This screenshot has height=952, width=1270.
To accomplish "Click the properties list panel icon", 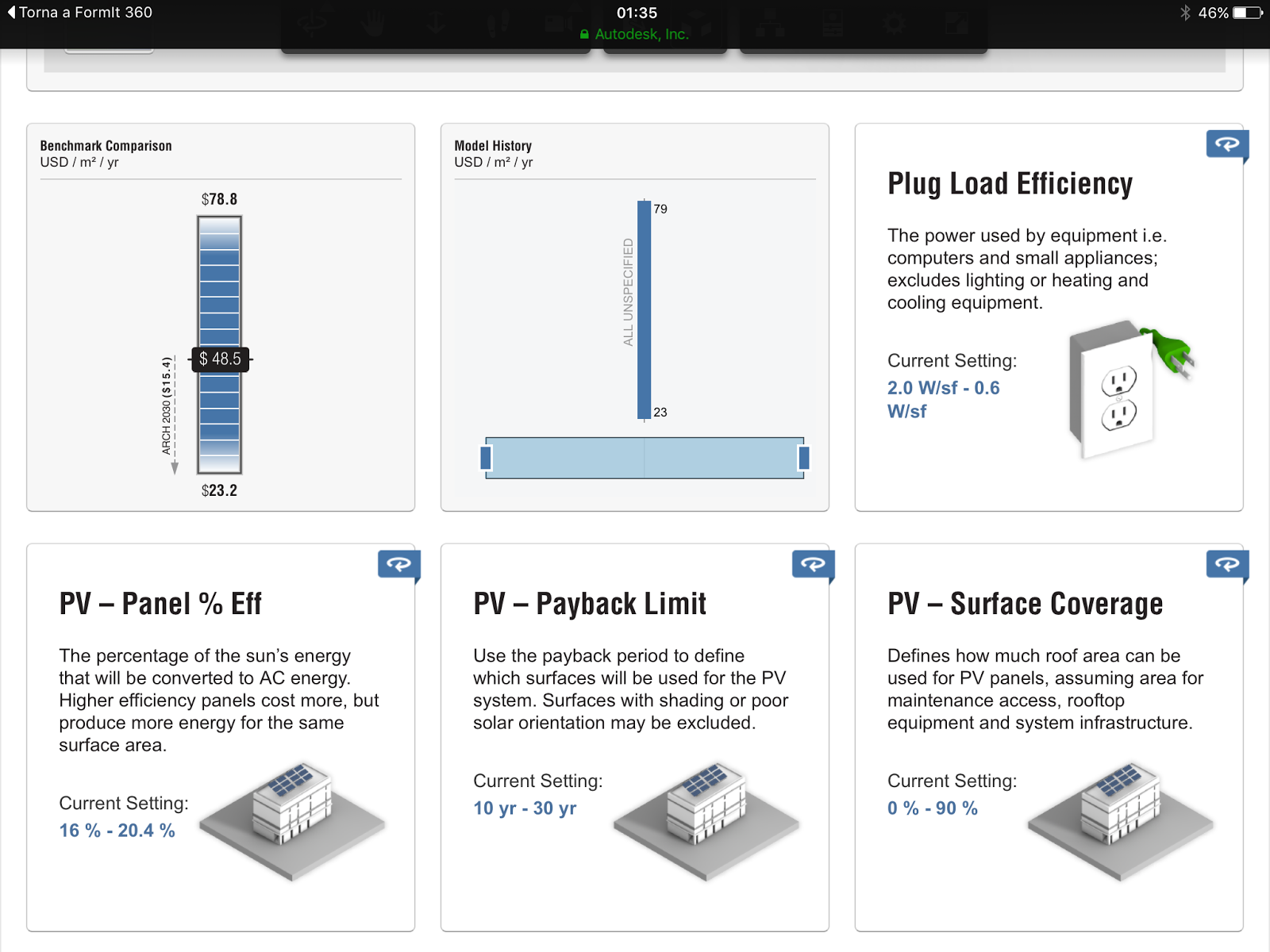I will coord(832,24).
